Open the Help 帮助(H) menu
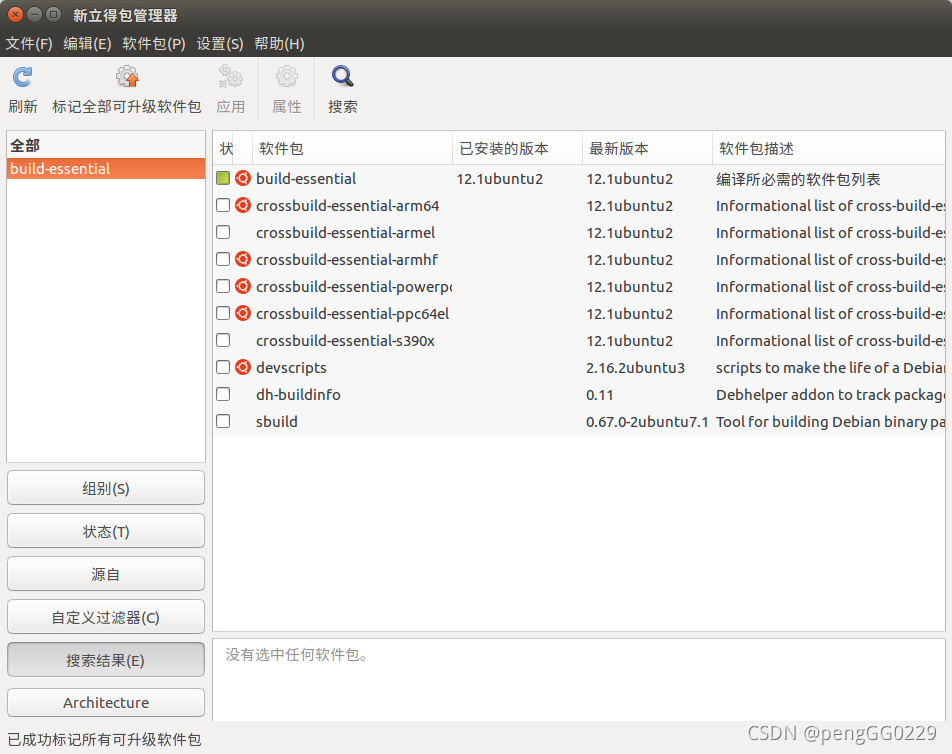The height and width of the screenshot is (754, 952). pyautogui.click(x=279, y=44)
